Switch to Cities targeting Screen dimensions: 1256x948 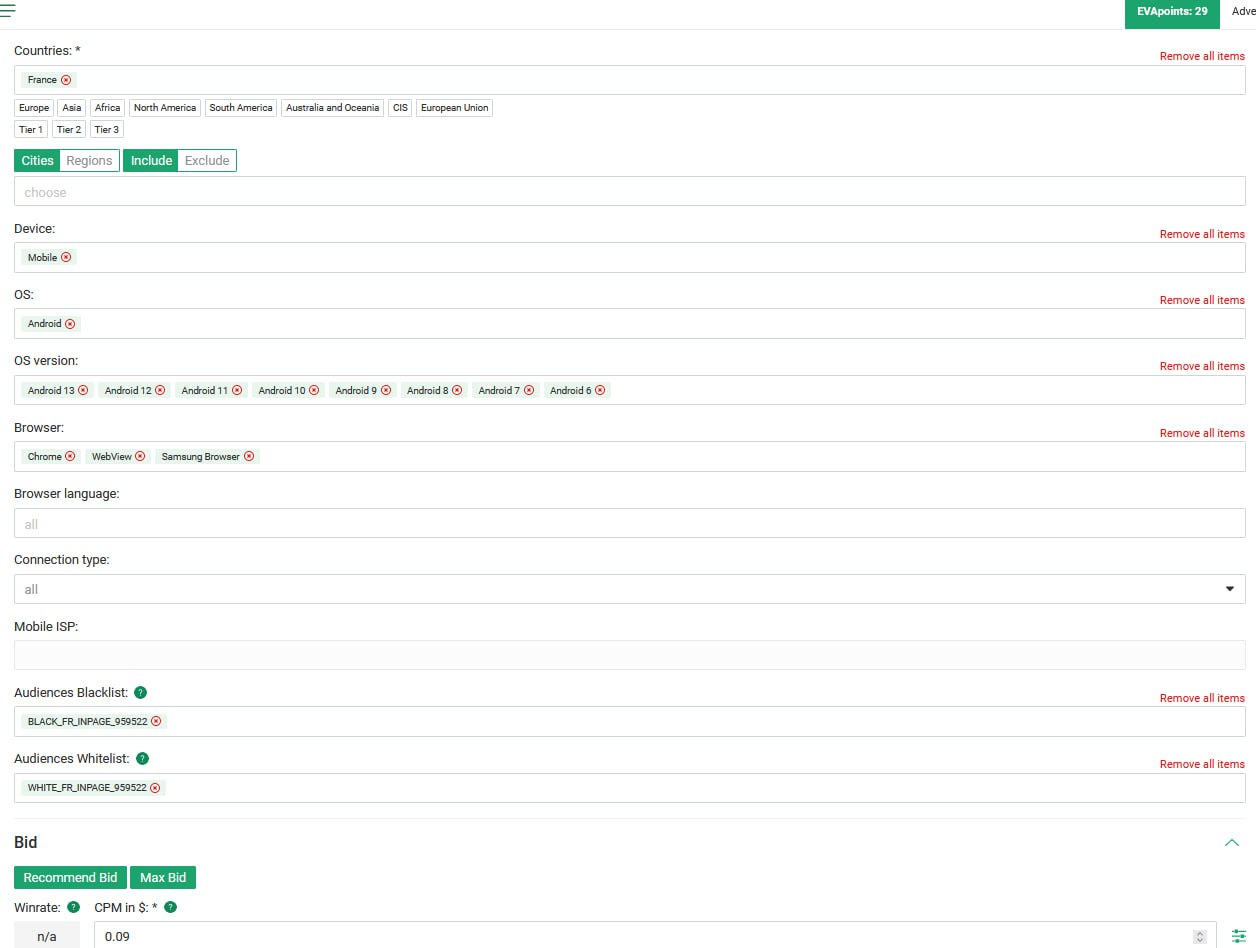pos(38,161)
